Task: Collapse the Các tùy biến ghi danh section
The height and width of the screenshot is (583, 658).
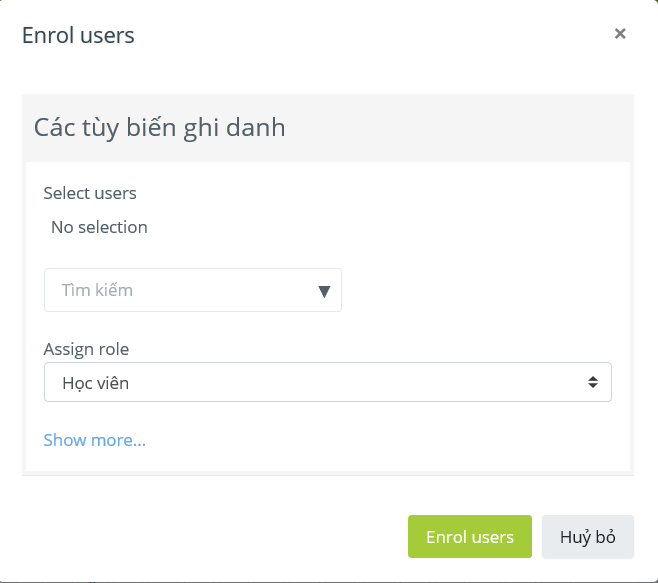Action: point(159,128)
